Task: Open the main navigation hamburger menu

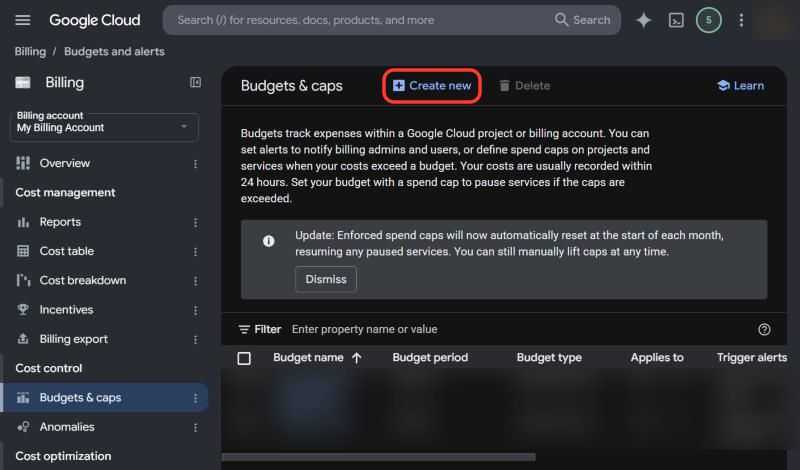Action: [x=22, y=20]
